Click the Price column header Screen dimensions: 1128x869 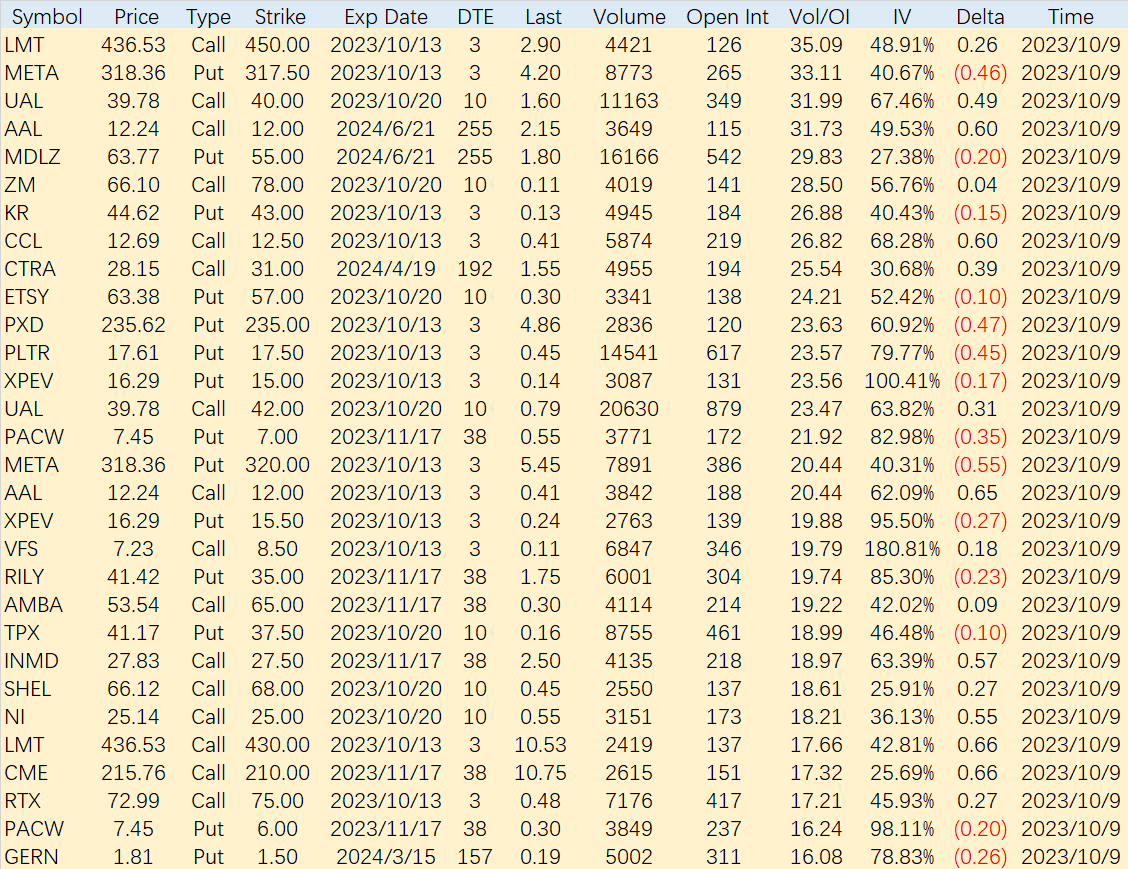[136, 17]
